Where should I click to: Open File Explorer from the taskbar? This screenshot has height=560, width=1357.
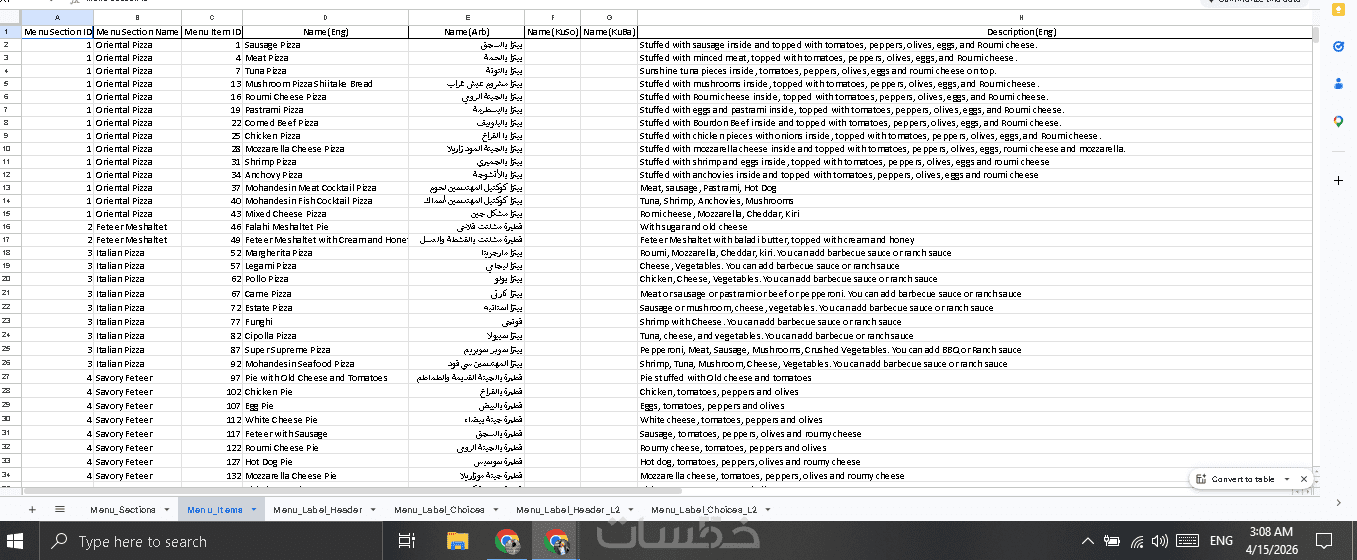(457, 541)
